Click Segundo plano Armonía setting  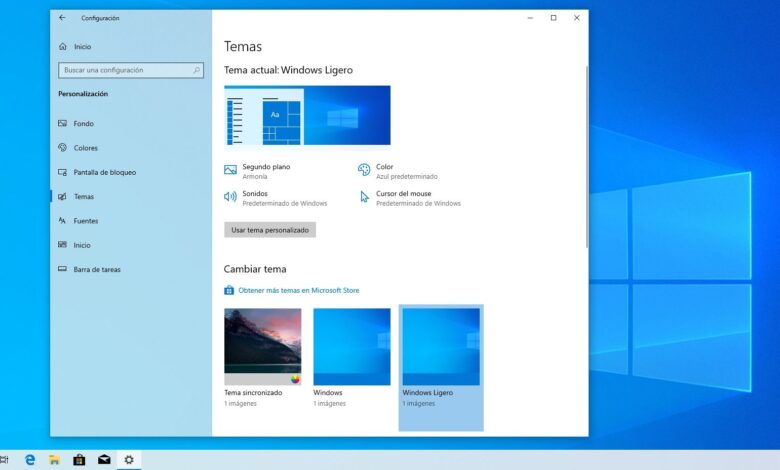266,171
